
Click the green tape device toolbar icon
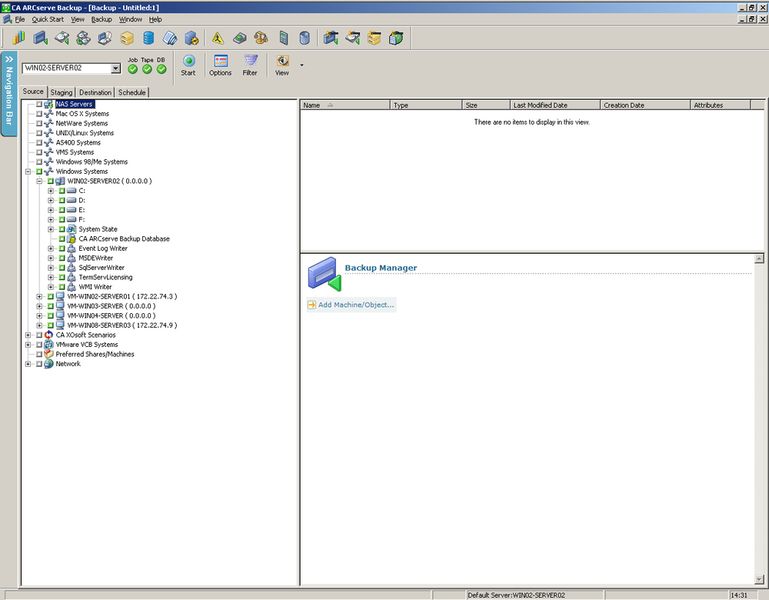[239, 38]
